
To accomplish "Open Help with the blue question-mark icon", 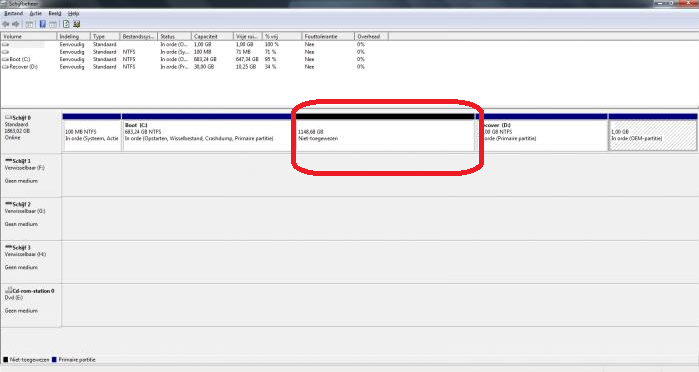I will point(42,24).
